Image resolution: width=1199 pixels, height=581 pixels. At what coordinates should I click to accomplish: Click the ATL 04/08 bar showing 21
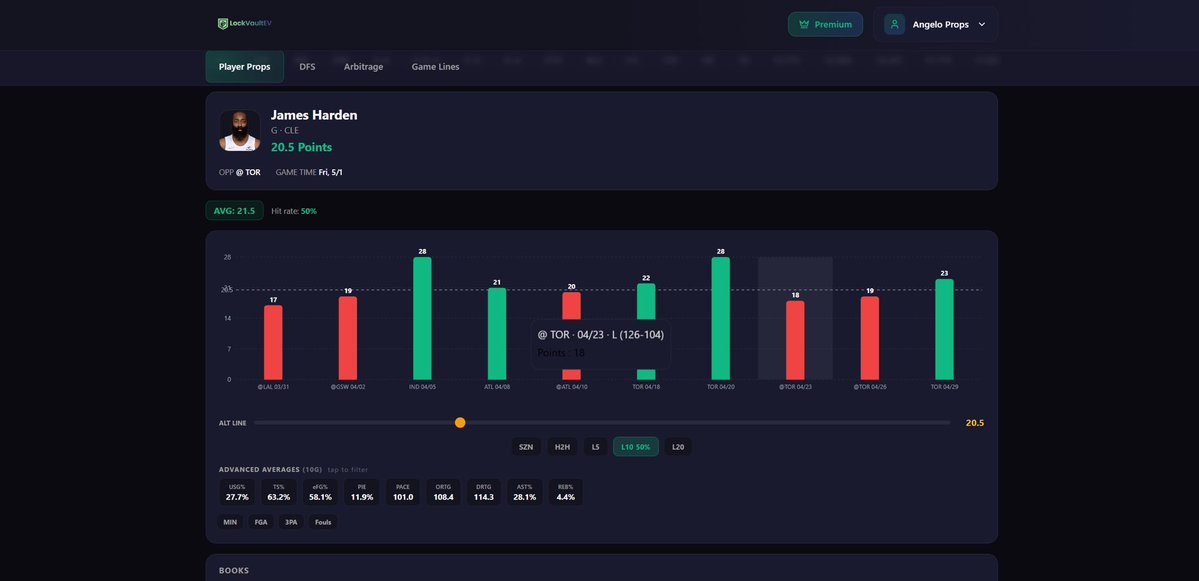coord(497,334)
